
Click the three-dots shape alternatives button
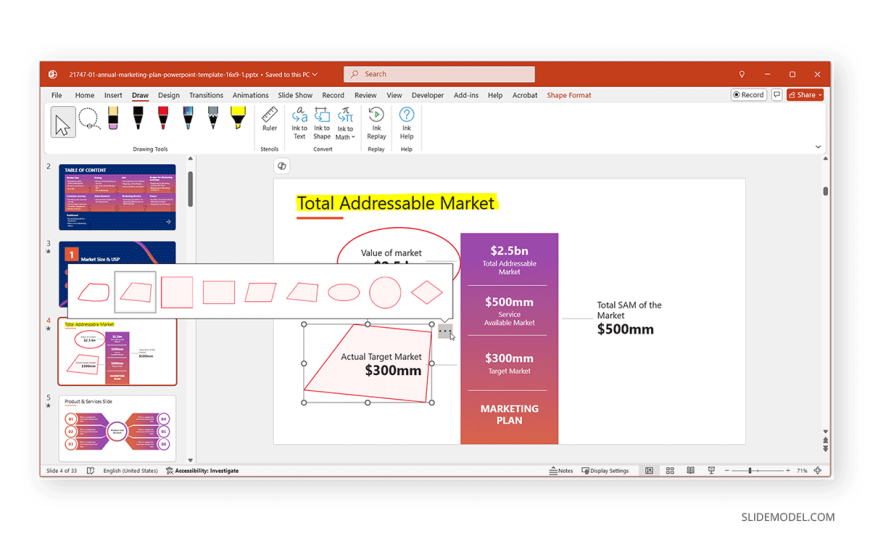coord(445,331)
